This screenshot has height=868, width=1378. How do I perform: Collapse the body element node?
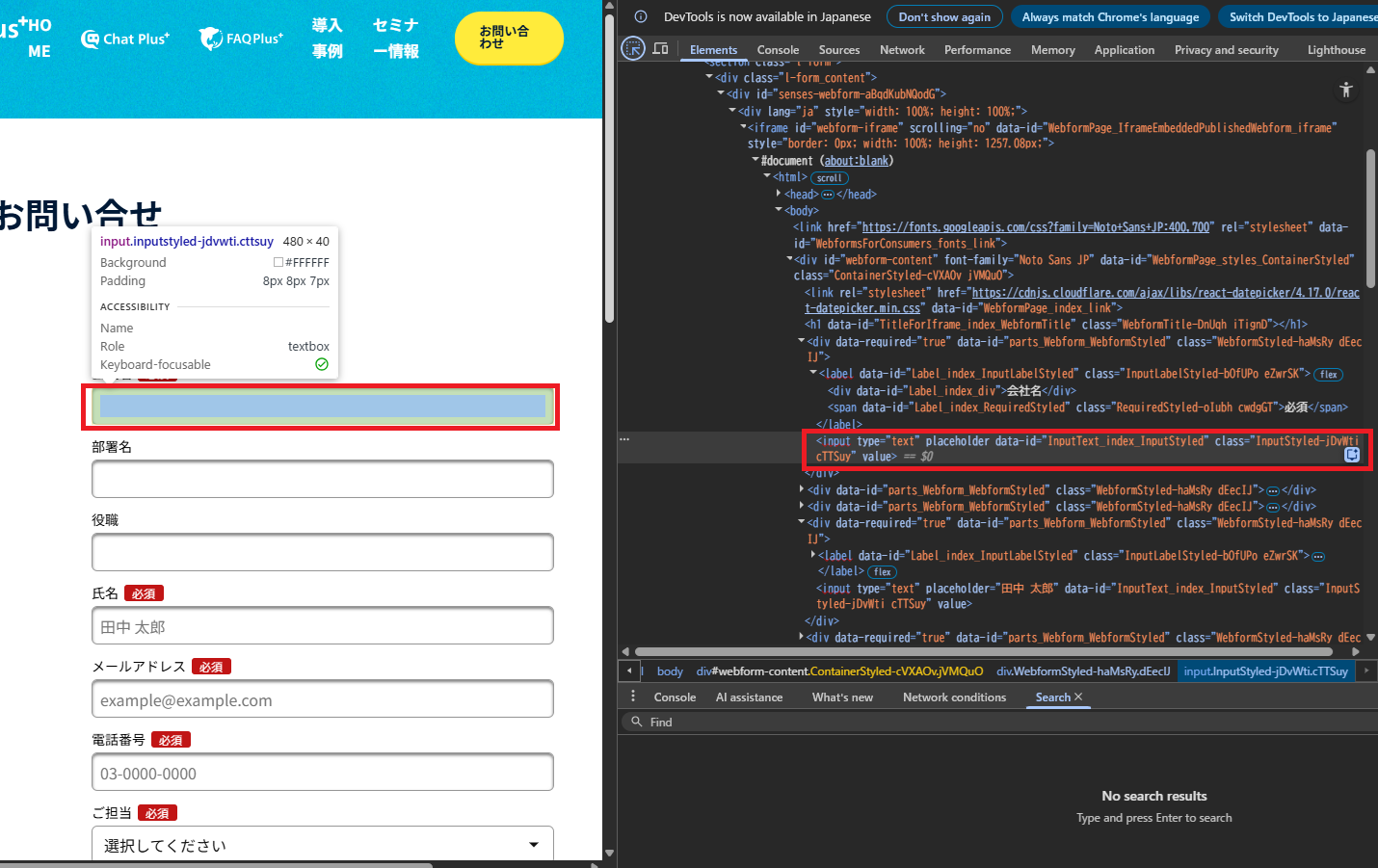pos(779,210)
